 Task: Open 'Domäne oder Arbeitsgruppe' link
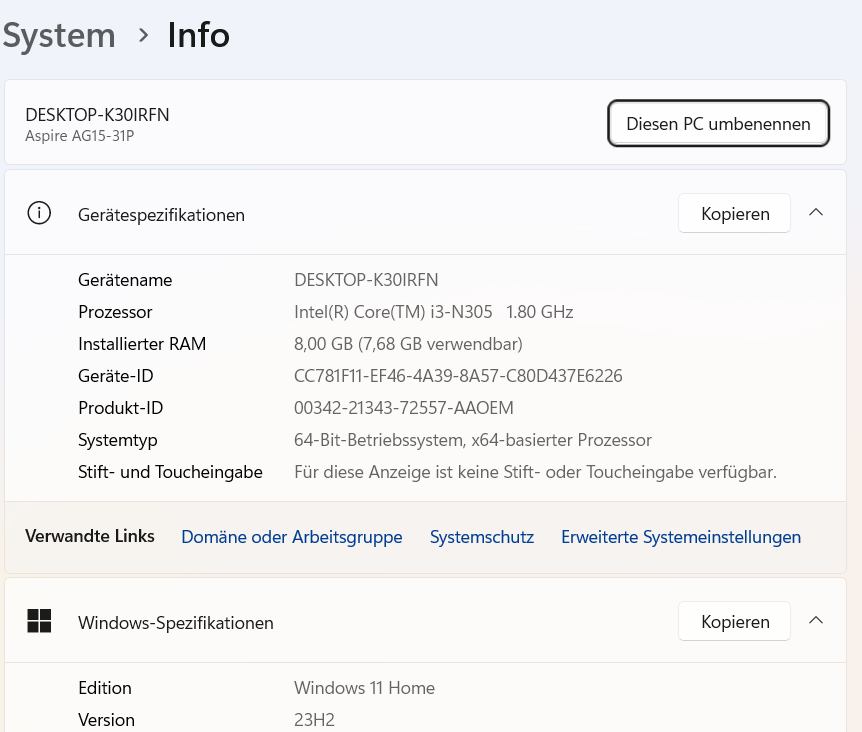click(292, 537)
